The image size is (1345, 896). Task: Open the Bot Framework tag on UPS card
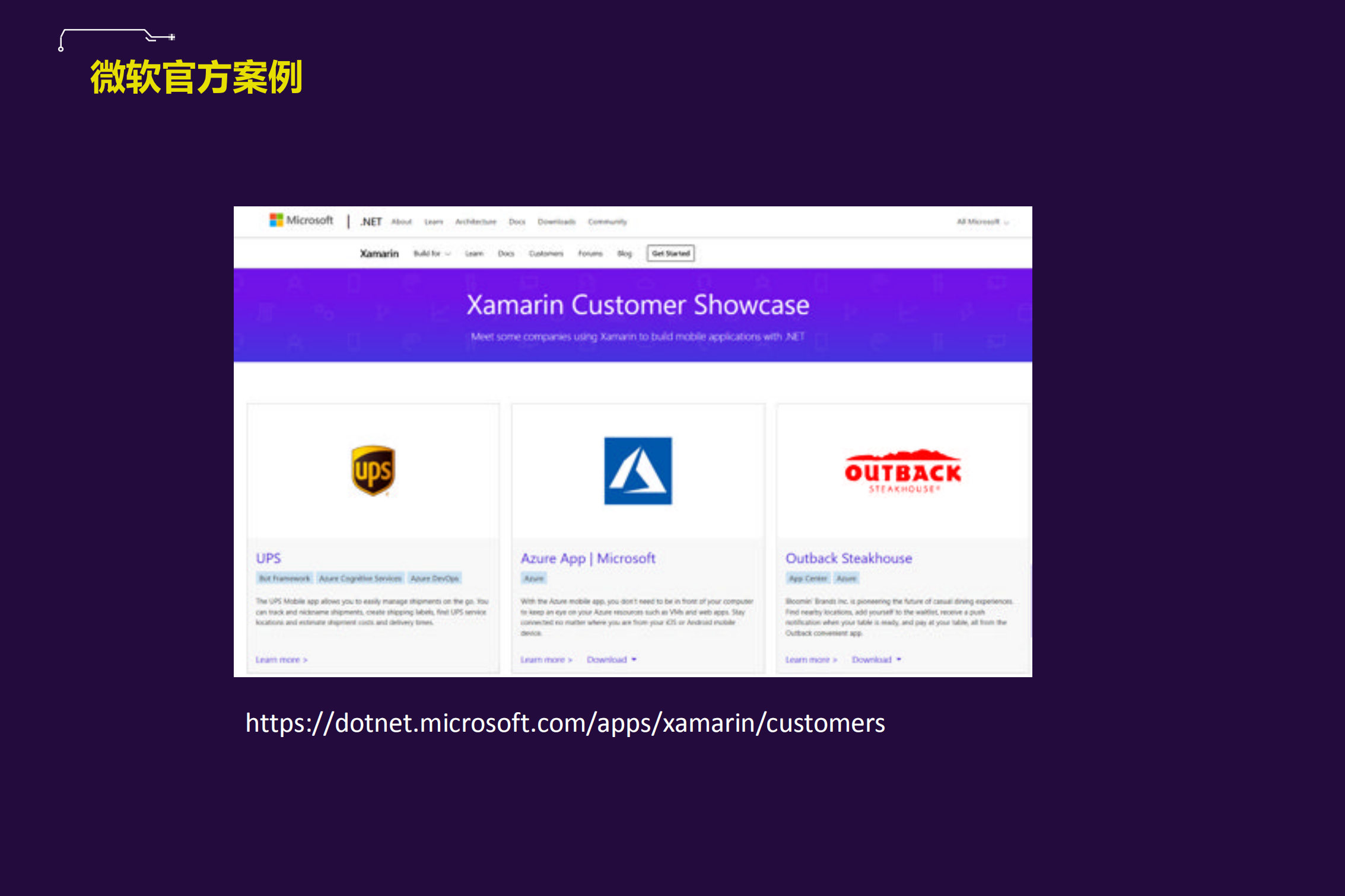tap(284, 578)
